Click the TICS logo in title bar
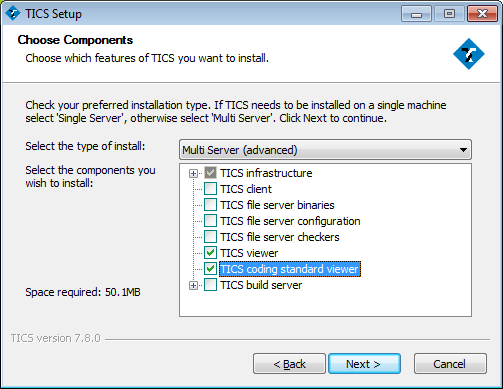Viewport: 503px width, 389px height. pos(13,14)
